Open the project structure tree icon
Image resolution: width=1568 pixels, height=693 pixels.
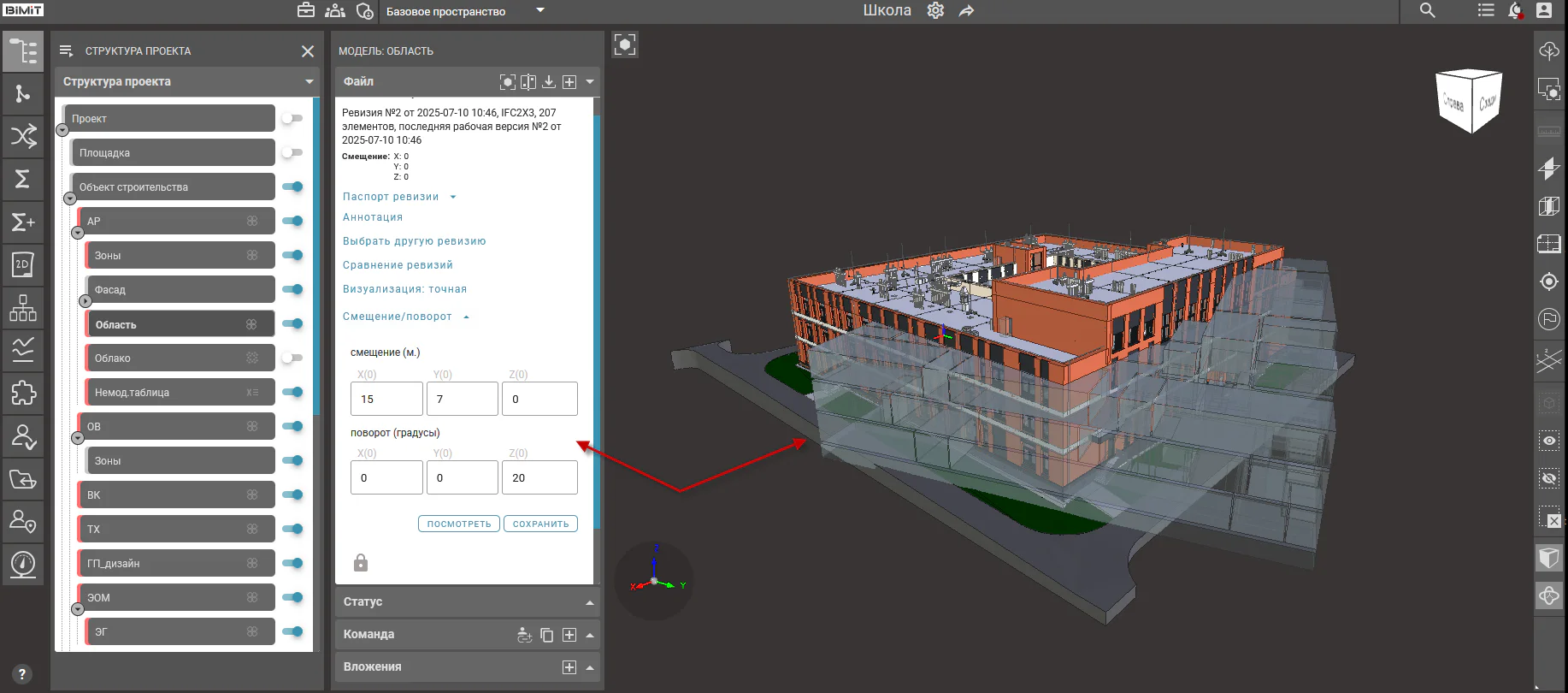[x=23, y=51]
